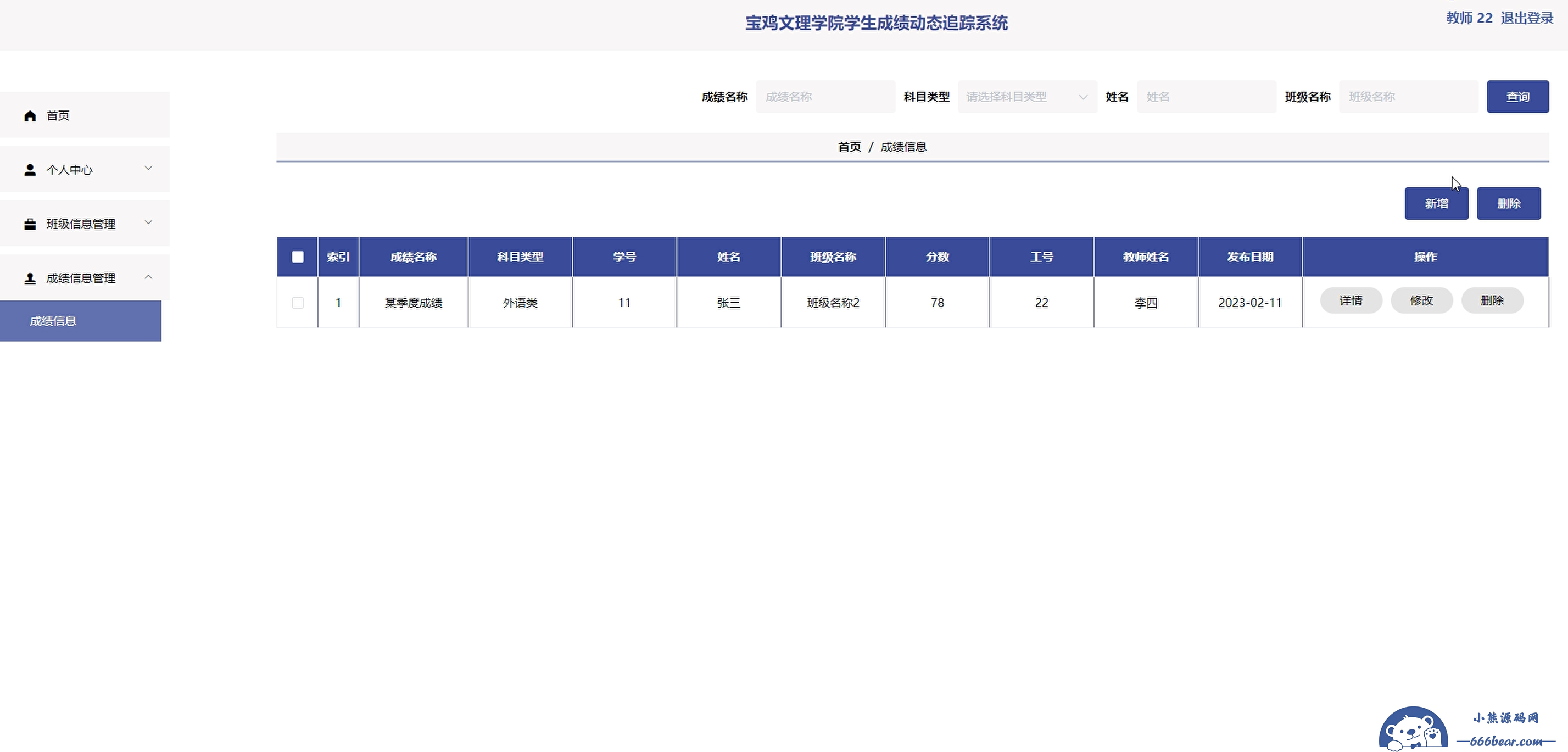This screenshot has width=1568, height=752.
Task: Toggle the select-all checkbox in table header
Action: [298, 257]
